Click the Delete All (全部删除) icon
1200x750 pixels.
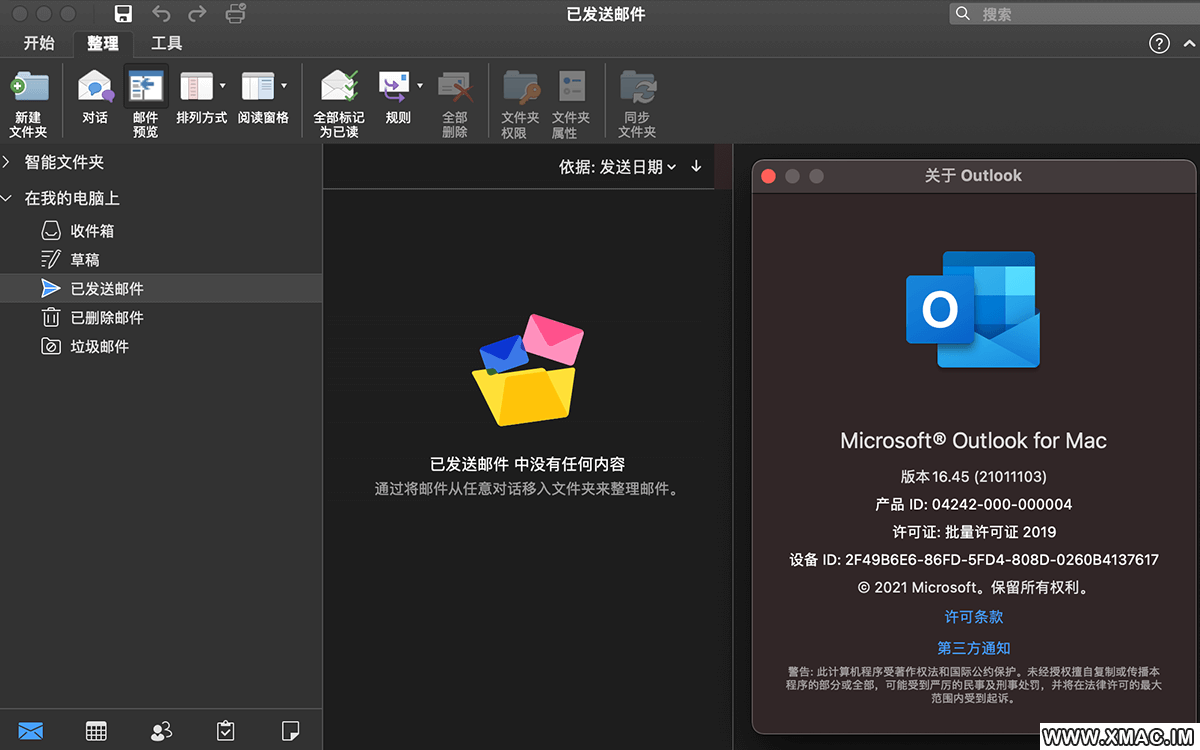coord(455,88)
